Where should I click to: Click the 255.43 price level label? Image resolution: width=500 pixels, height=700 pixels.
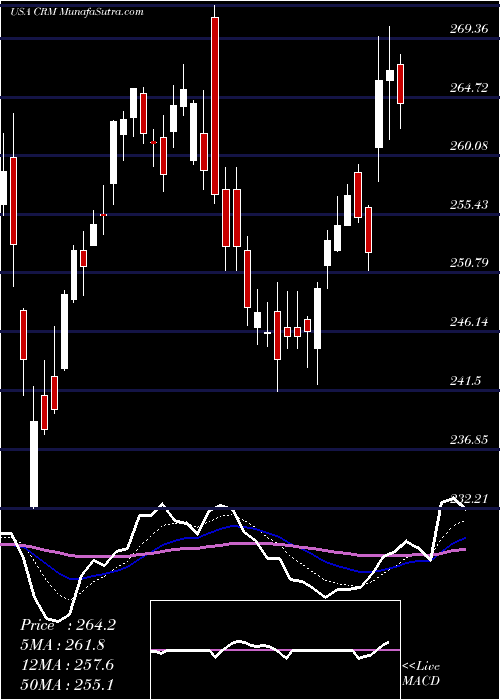[x=468, y=205]
